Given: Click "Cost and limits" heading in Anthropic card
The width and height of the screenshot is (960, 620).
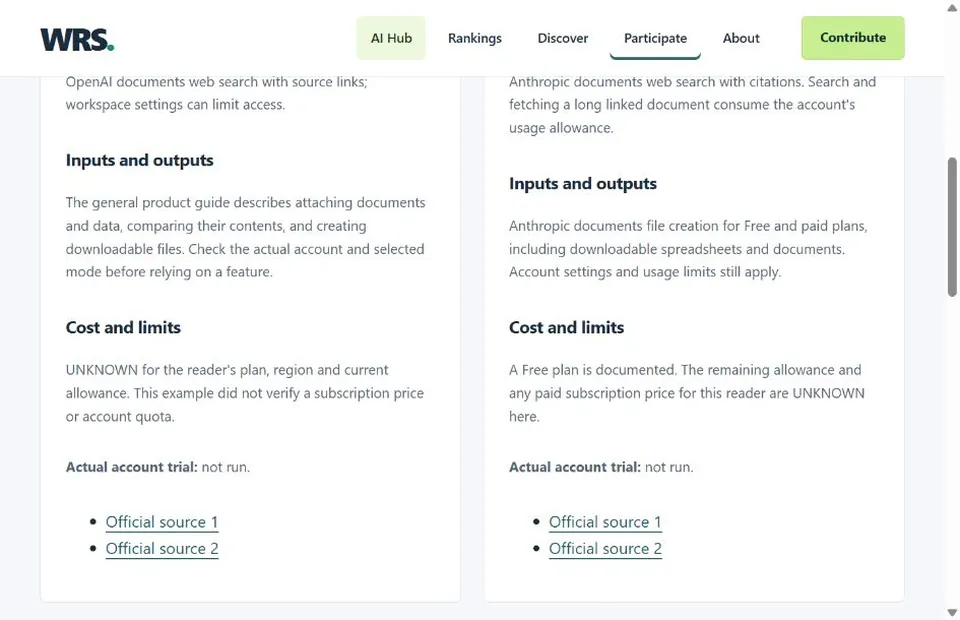Looking at the screenshot, I should click(566, 327).
